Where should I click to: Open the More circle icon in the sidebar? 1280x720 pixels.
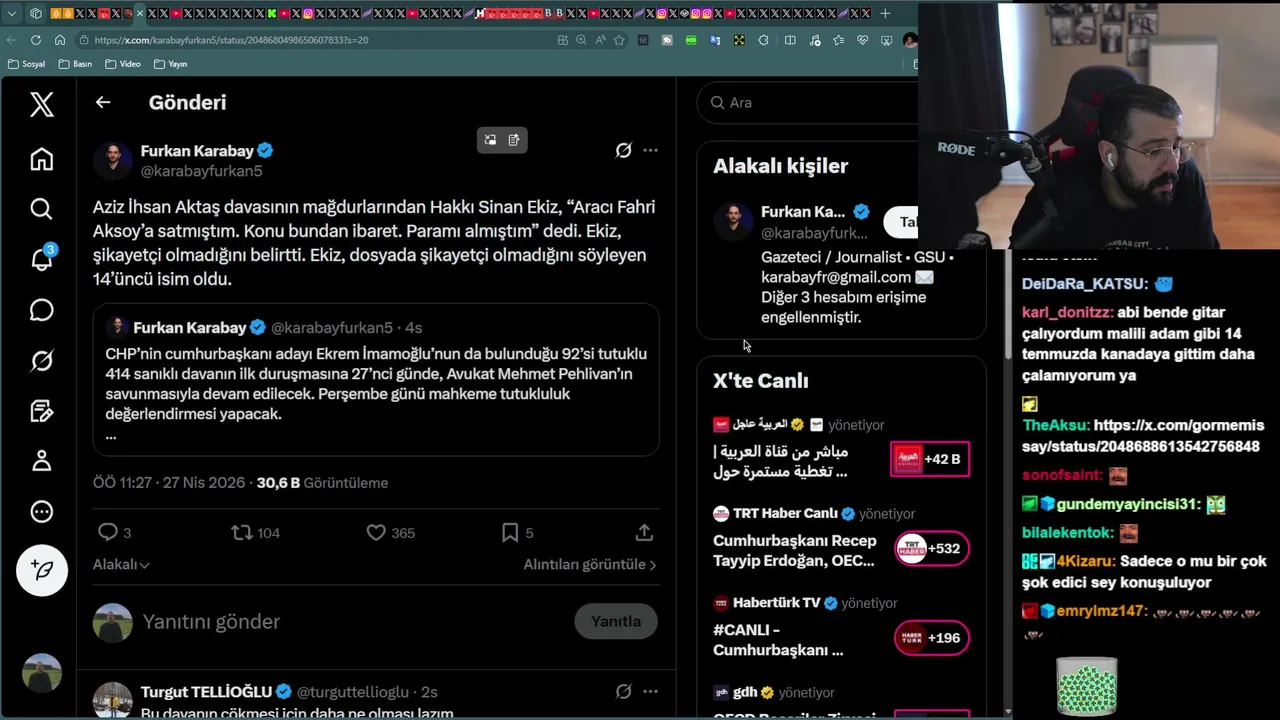[x=41, y=511]
